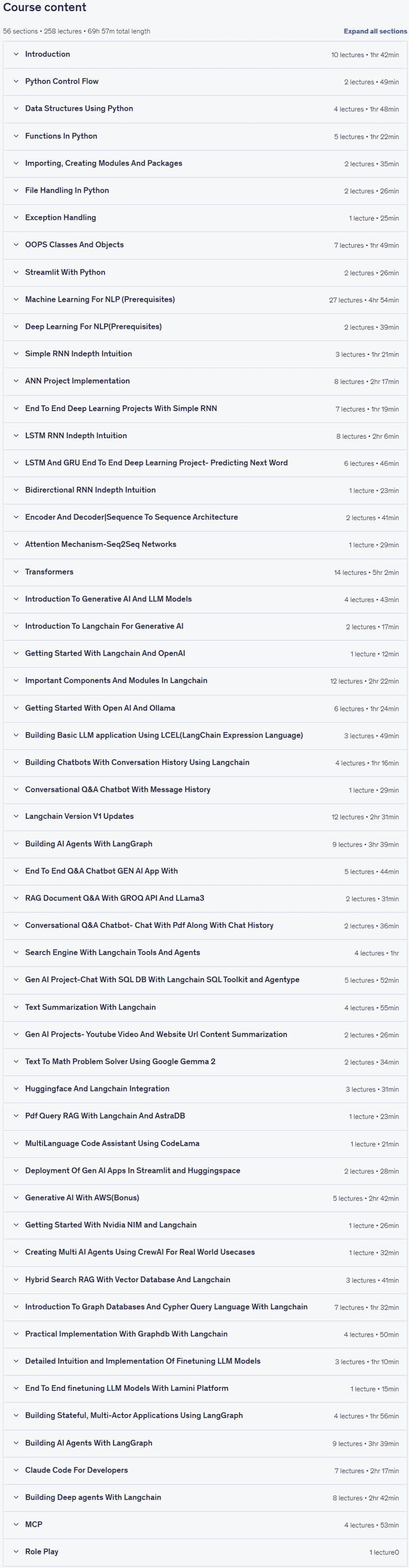Image resolution: width=409 pixels, height=1568 pixels.
Task: Expand Huggingface And Langchain Integration section
Action: coord(205,1088)
